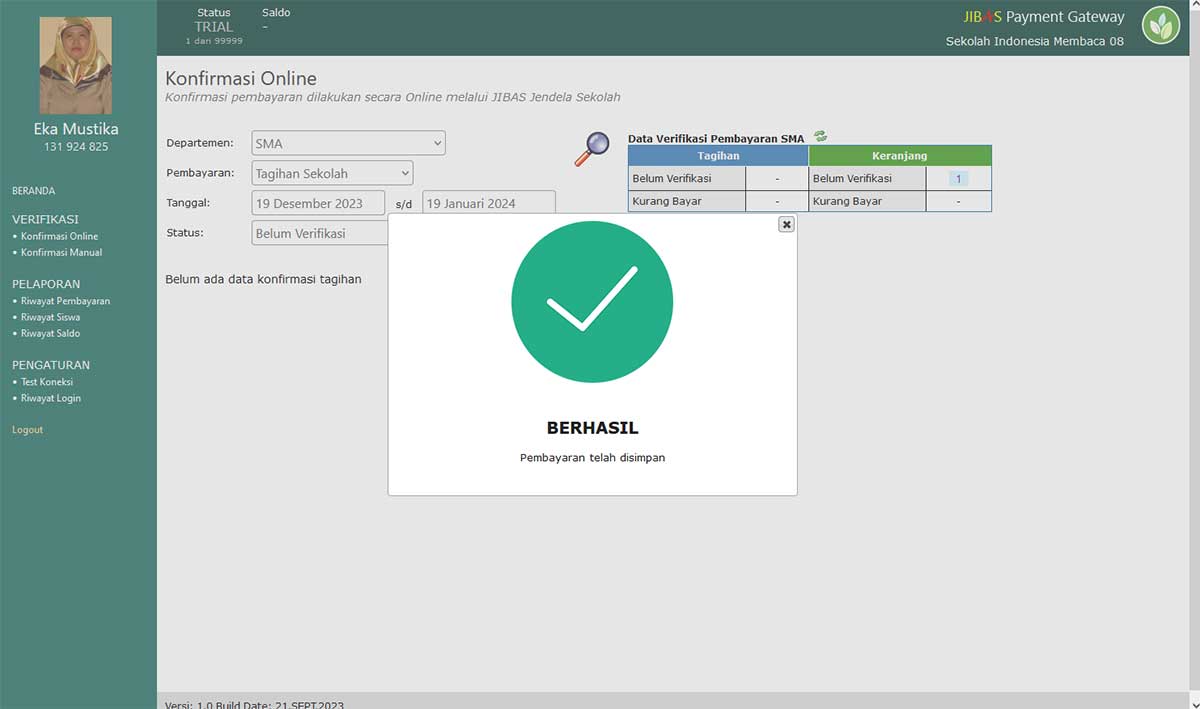Click the start date field 19 Desember 2023
This screenshot has width=1200, height=709.
click(318, 203)
